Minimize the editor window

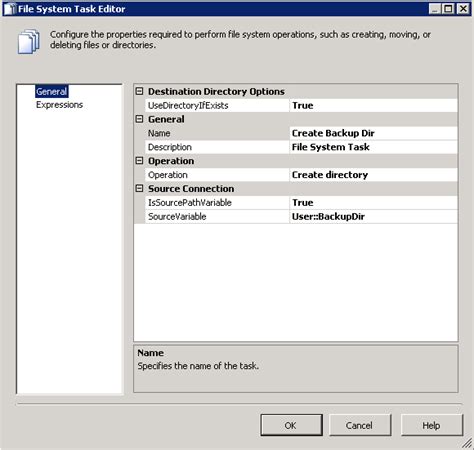(435, 8)
